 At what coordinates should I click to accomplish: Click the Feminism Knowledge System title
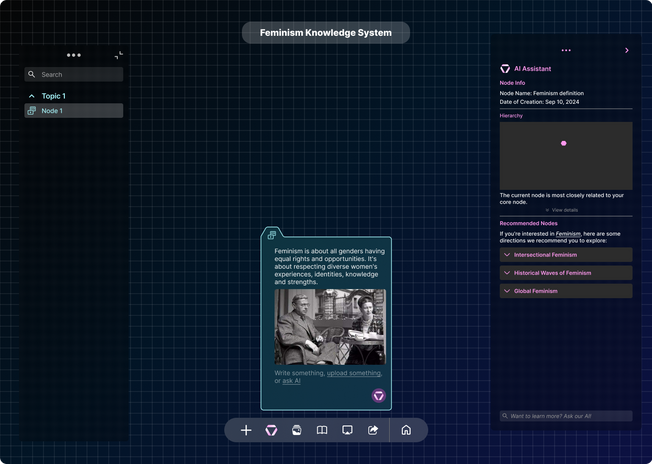(x=326, y=32)
